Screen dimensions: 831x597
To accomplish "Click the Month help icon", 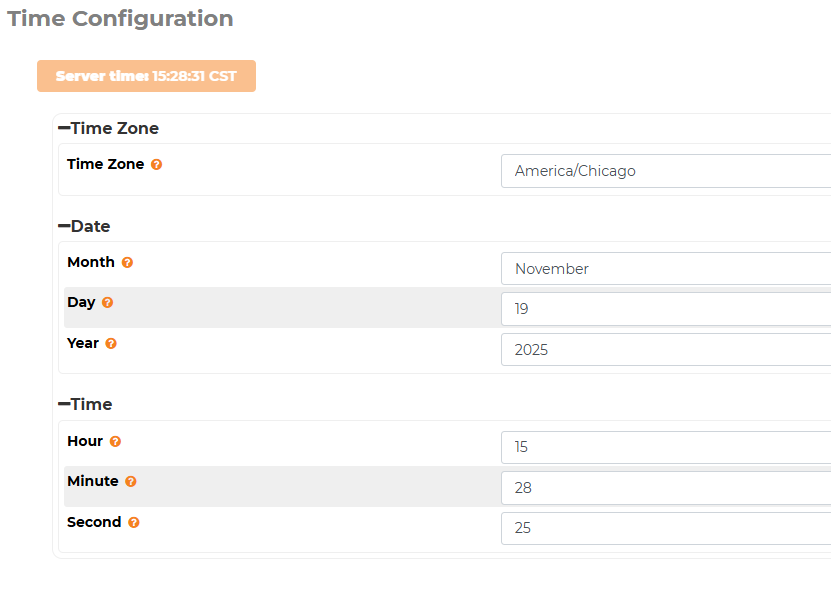I will pyautogui.click(x=127, y=263).
